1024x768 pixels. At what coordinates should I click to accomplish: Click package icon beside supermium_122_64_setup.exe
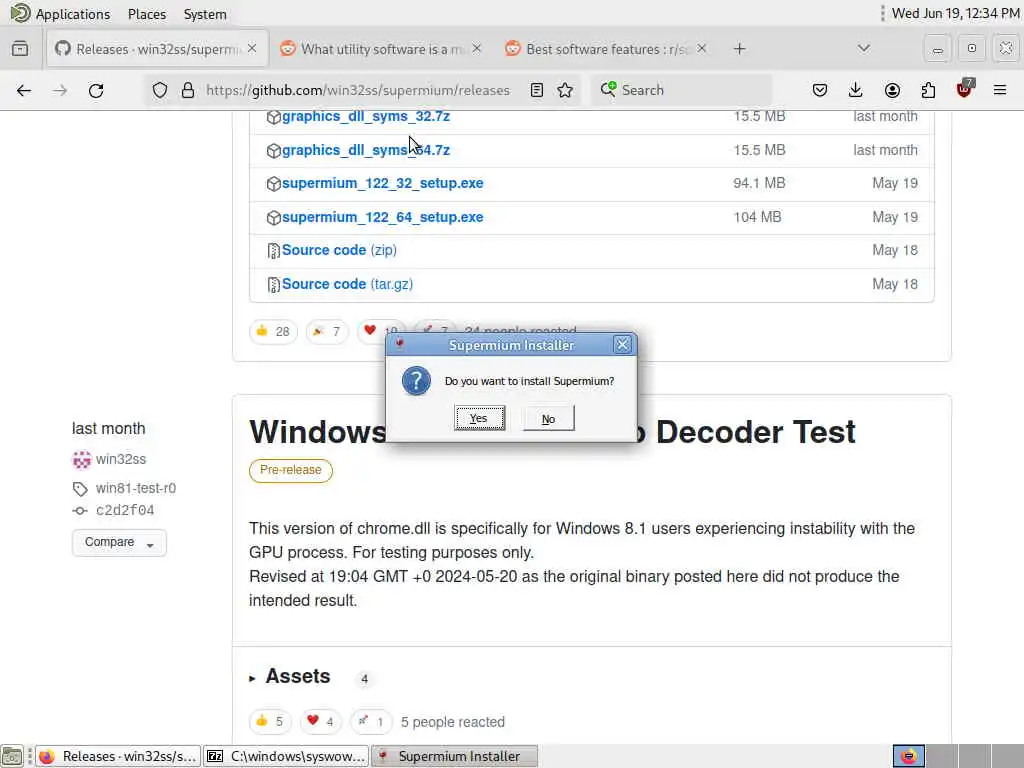coord(274,217)
